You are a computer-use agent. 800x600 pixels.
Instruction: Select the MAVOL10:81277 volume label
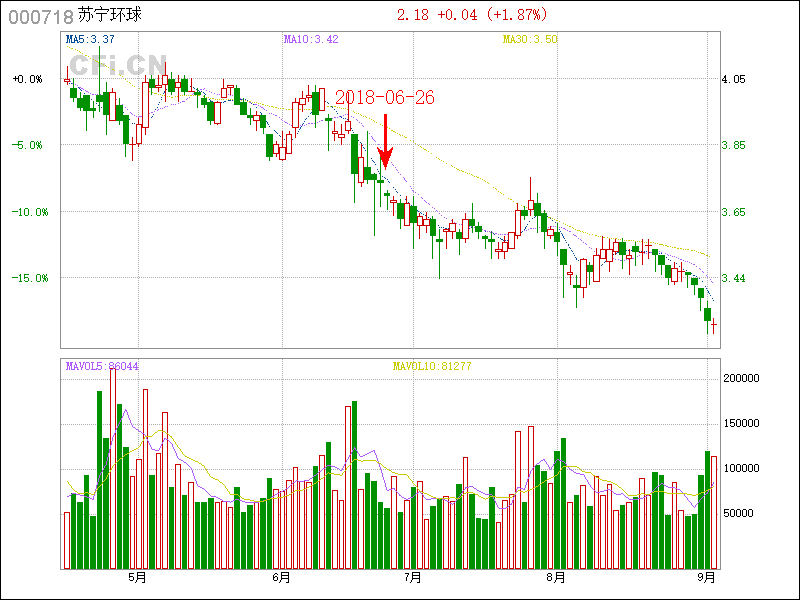point(431,366)
